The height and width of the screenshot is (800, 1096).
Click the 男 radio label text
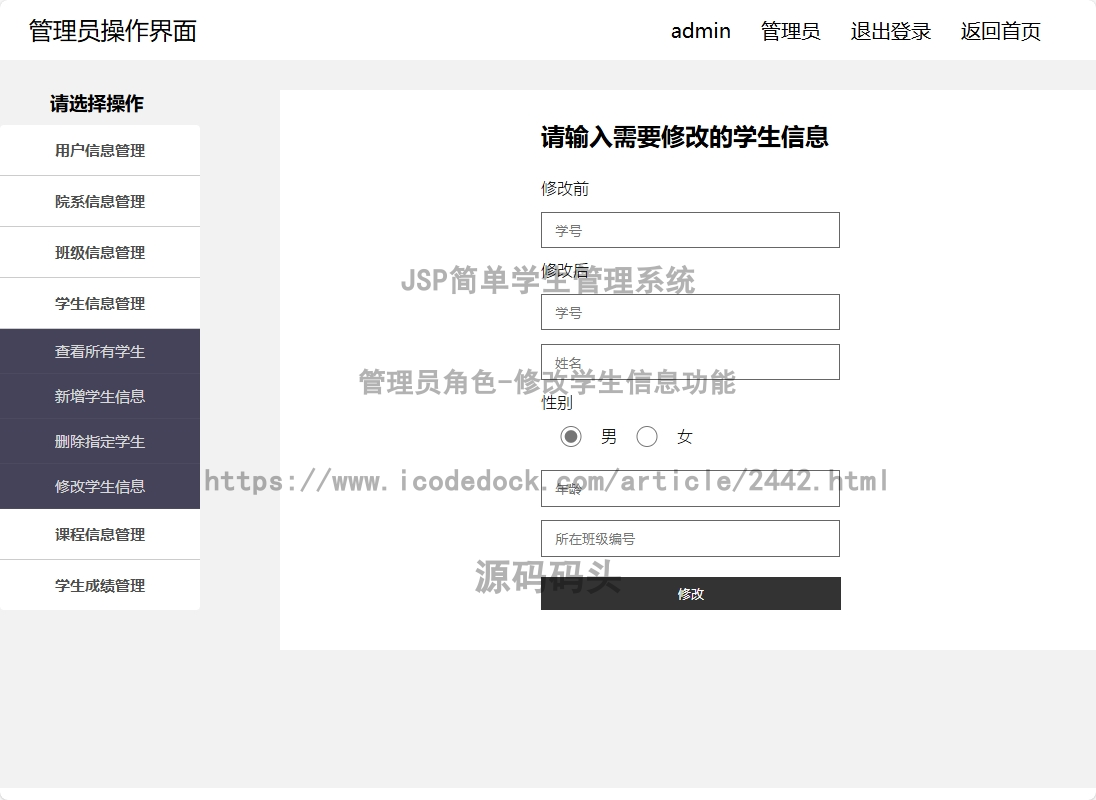[609, 437]
